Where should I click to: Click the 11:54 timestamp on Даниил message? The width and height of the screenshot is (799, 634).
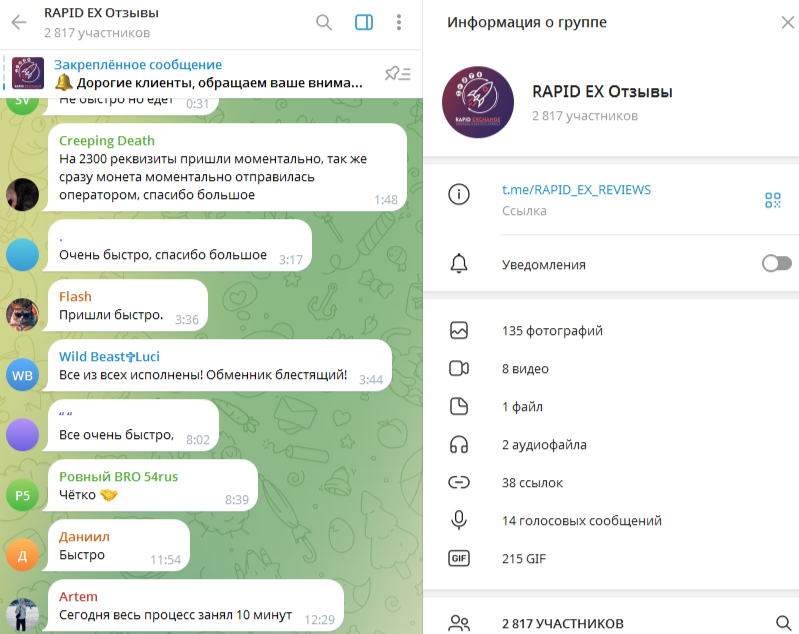pyautogui.click(x=166, y=560)
